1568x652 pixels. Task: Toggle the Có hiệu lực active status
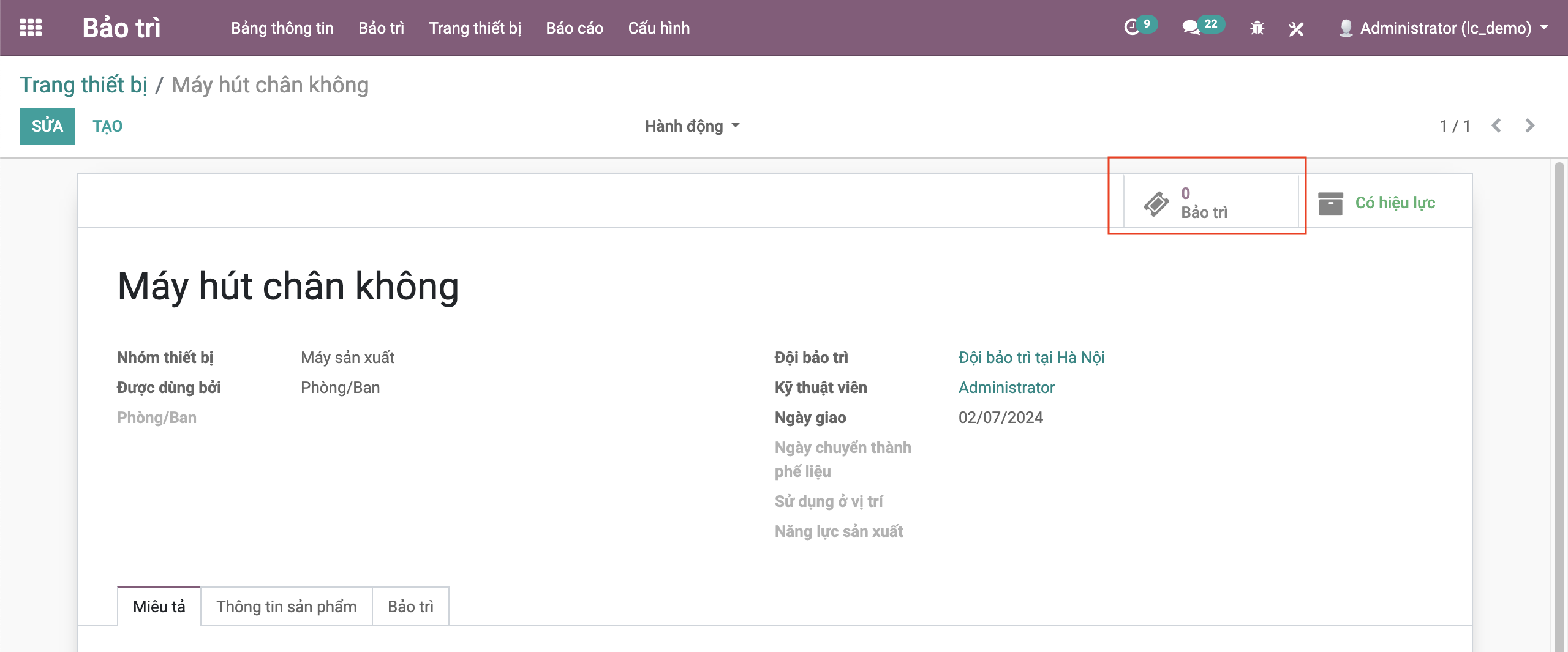[x=1395, y=203]
